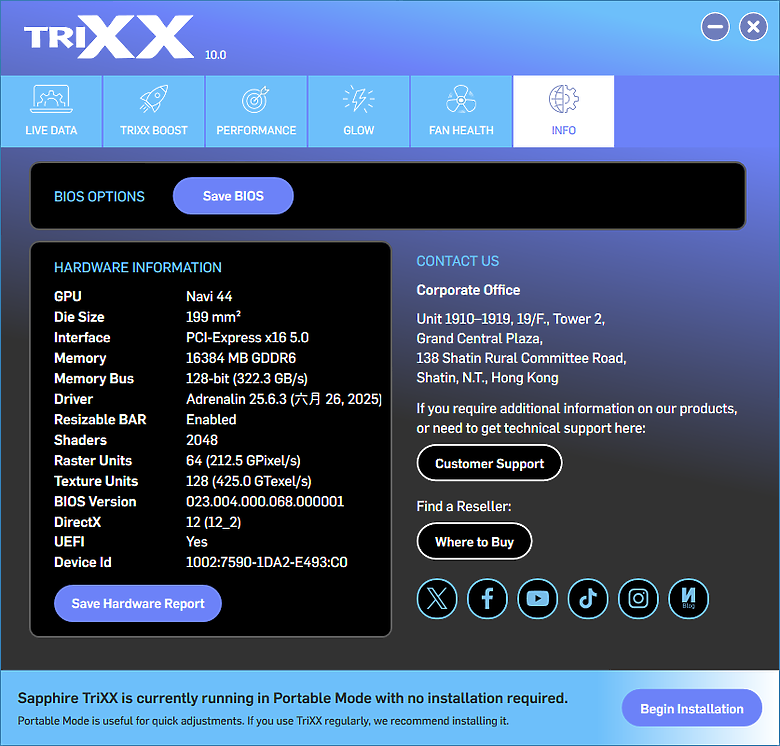Click the UEFI Yes value

pos(196,542)
